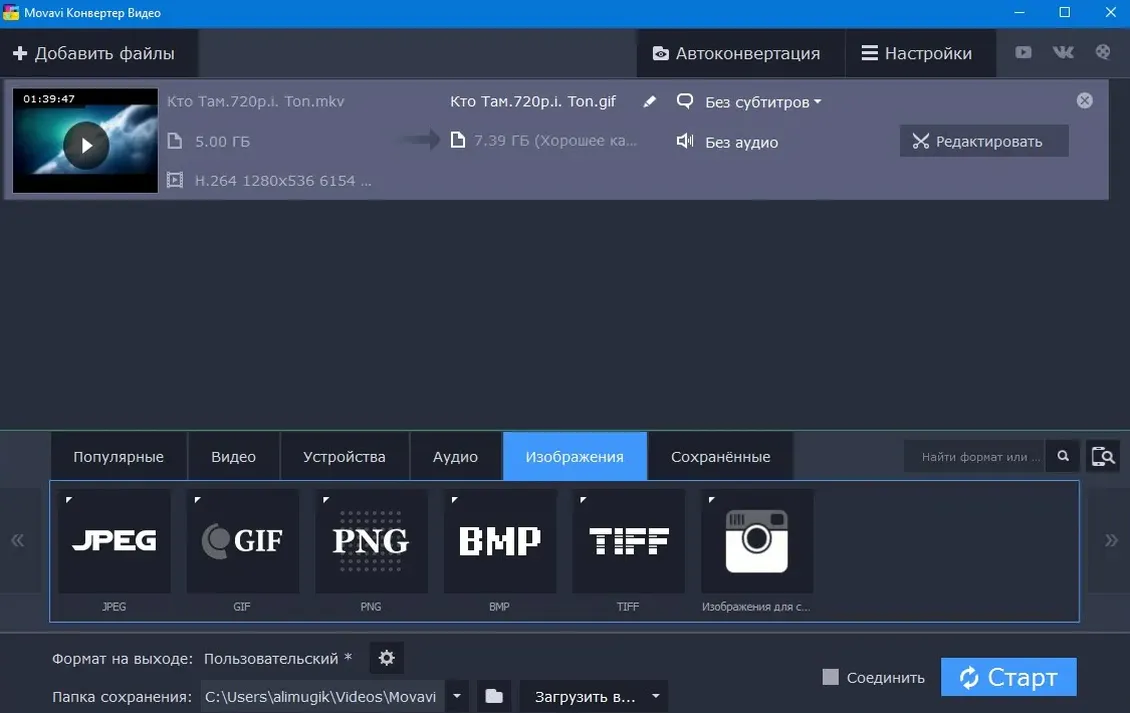This screenshot has height=713, width=1130.
Task: Click the pencil icon to rename output file
Action: click(649, 102)
